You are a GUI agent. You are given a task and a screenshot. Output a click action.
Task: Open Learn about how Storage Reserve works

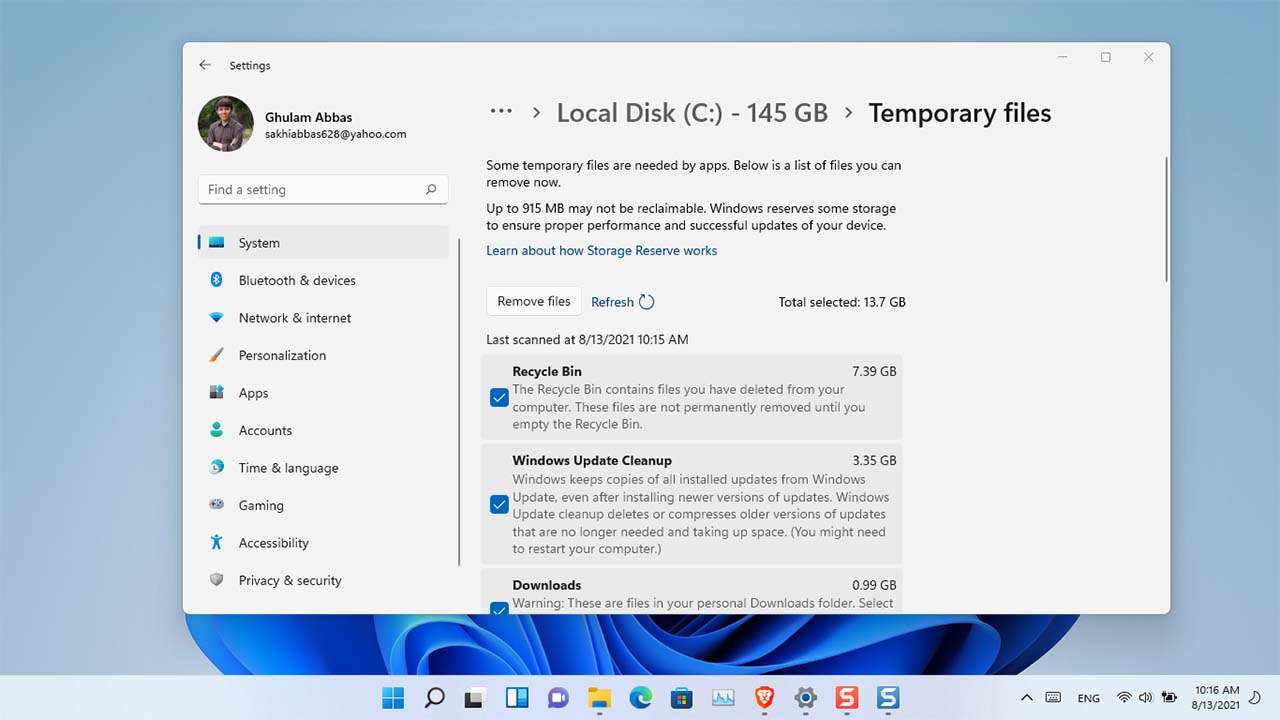tap(601, 250)
